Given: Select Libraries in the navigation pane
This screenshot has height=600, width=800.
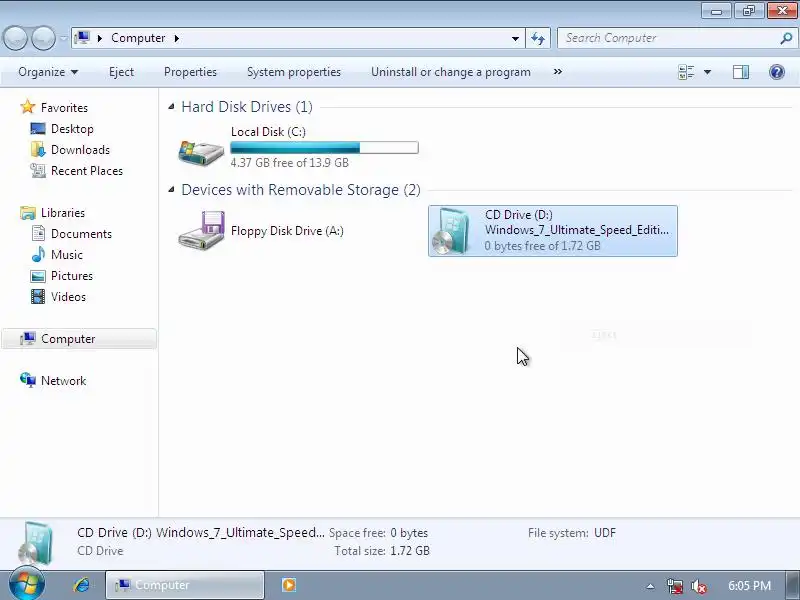Looking at the screenshot, I should pyautogui.click(x=63, y=213).
